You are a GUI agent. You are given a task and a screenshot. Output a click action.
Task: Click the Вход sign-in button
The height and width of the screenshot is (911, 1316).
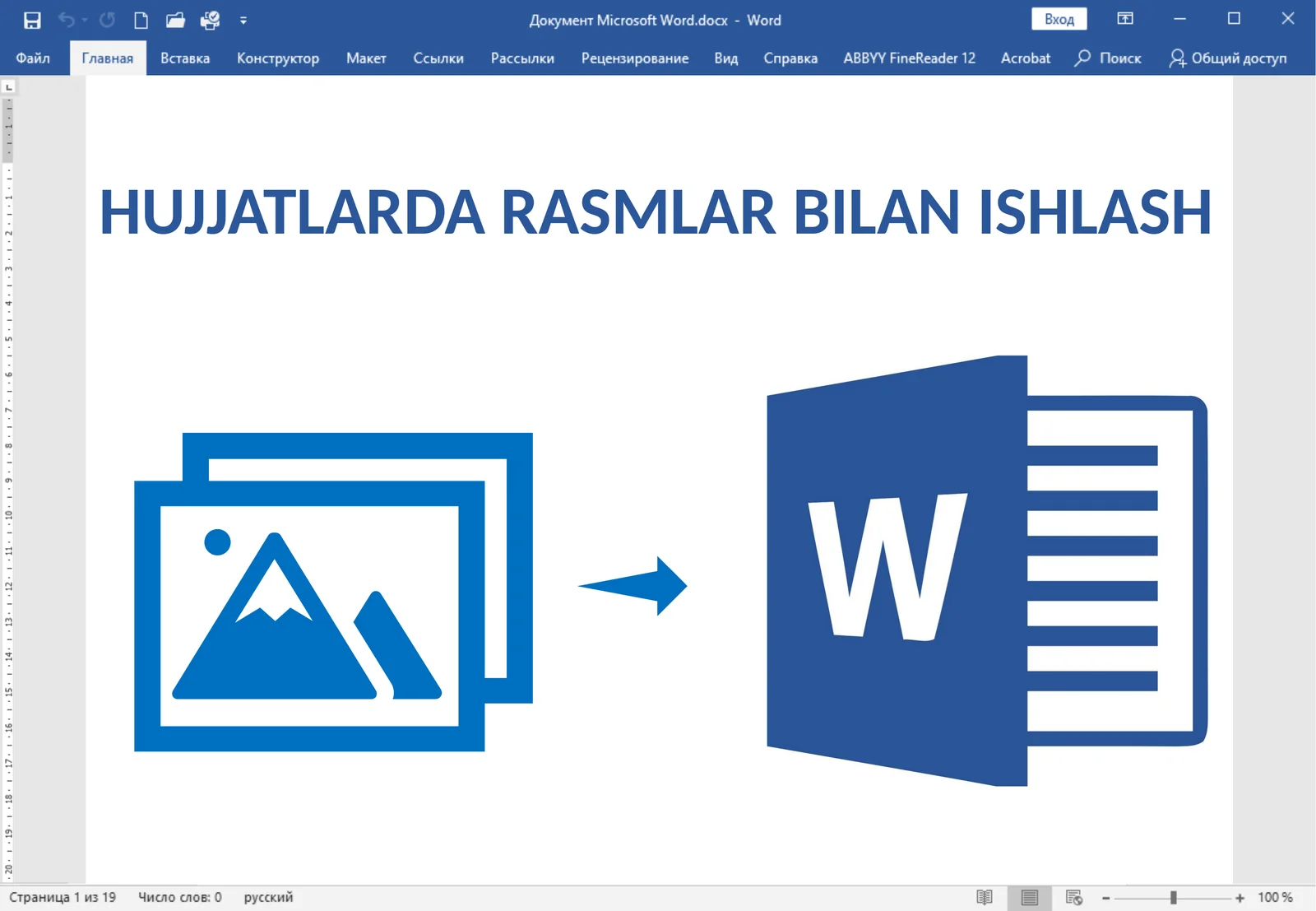[x=1059, y=19]
